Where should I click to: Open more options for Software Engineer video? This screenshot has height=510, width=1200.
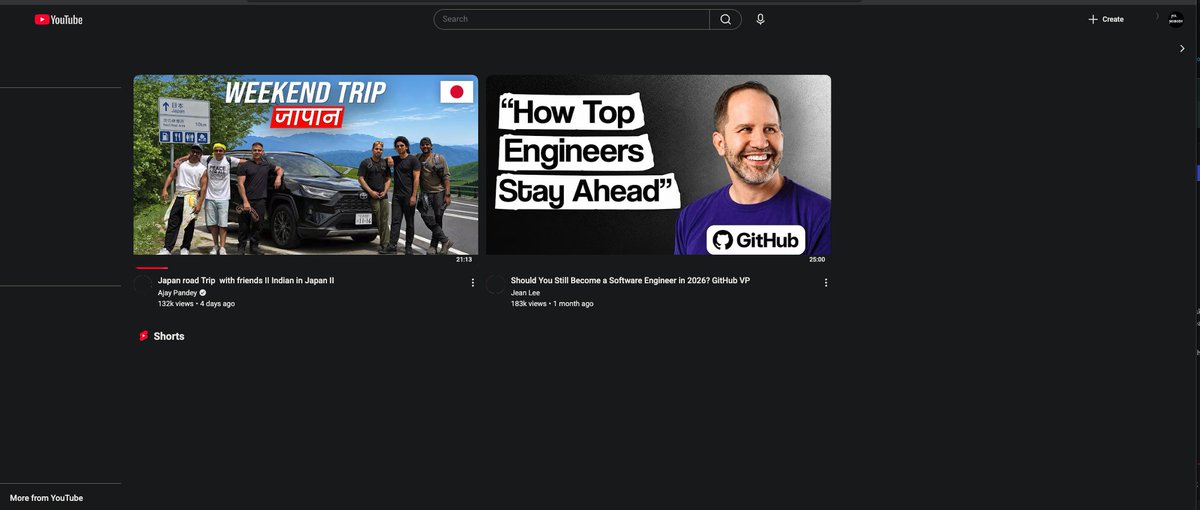click(x=826, y=283)
